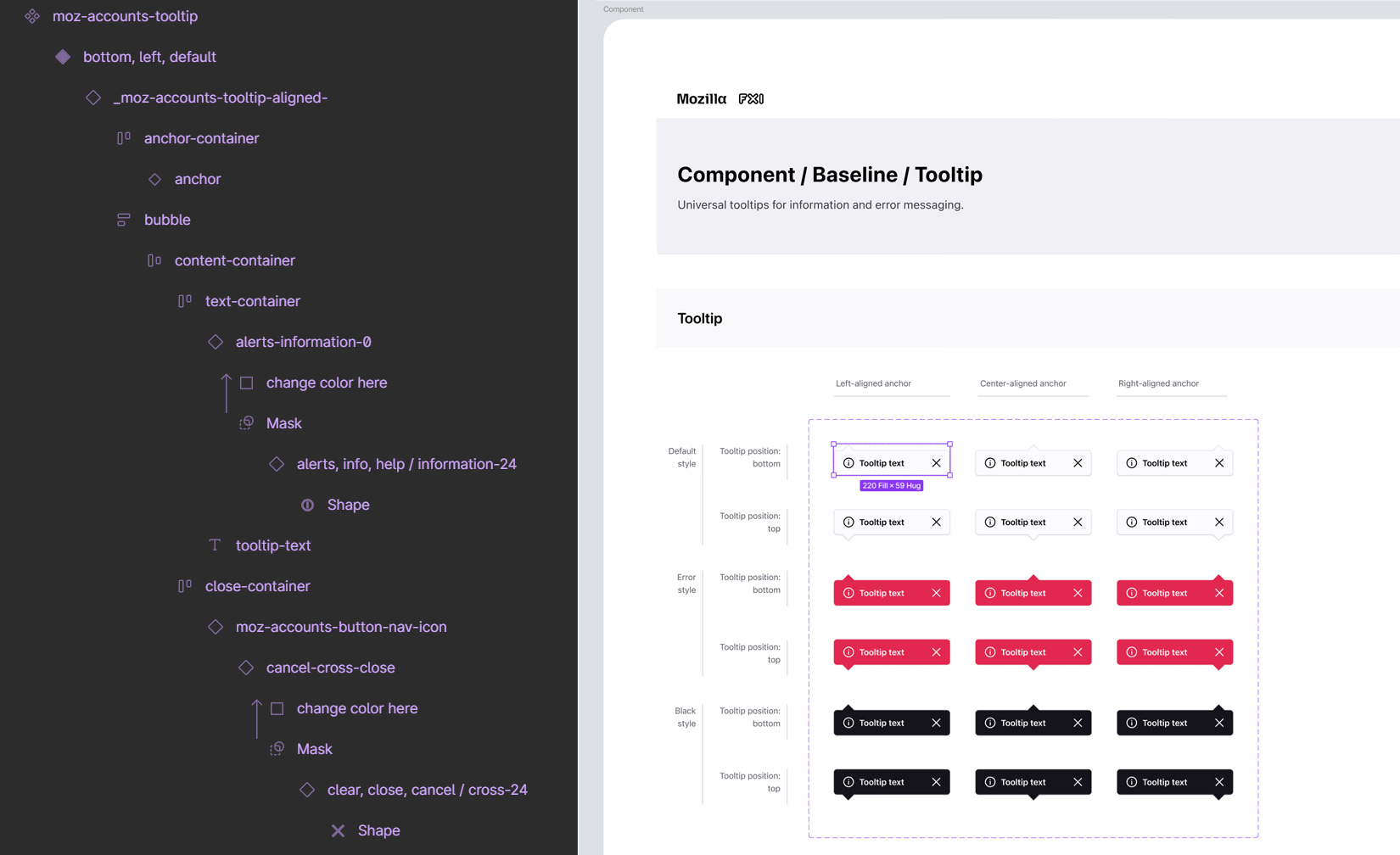Click the rectangle icon of first change color here
The width and height of the screenshot is (1400, 855).
(x=246, y=383)
